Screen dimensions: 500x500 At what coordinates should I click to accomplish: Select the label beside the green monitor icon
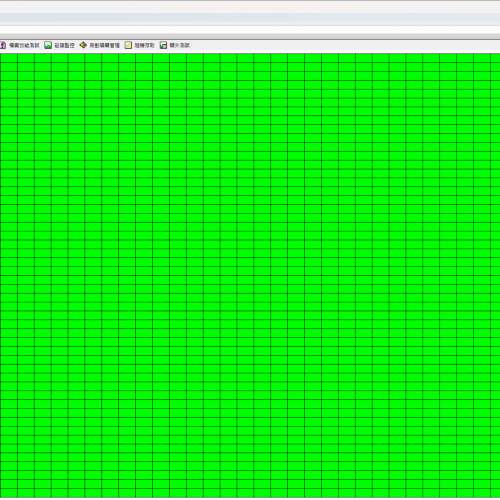pyautogui.click(x=64, y=45)
